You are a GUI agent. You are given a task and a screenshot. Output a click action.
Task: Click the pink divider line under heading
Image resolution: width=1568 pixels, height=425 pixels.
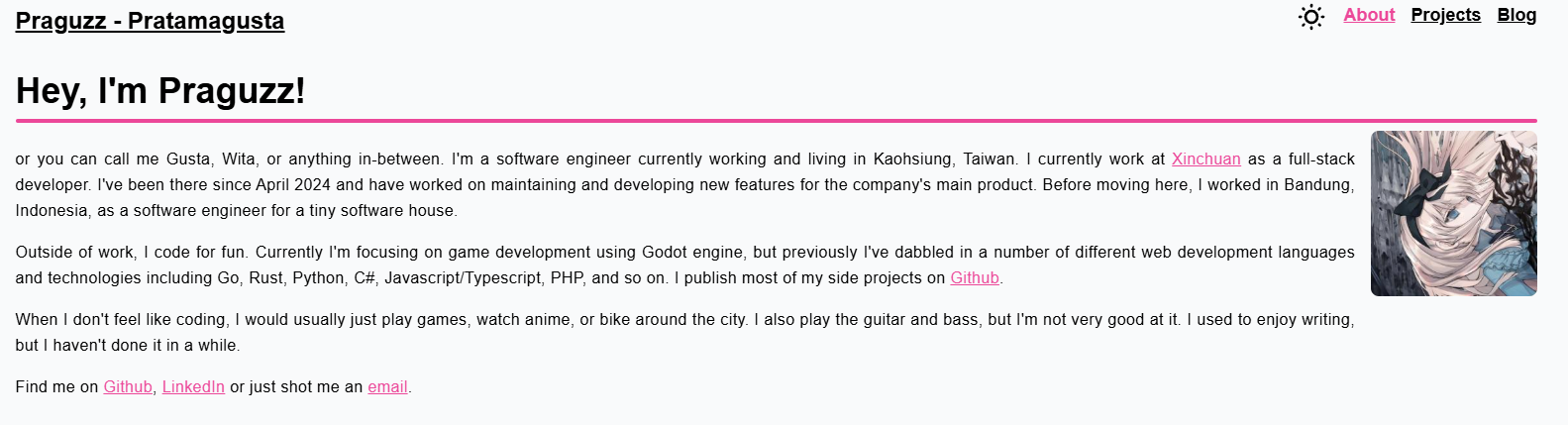[776, 121]
